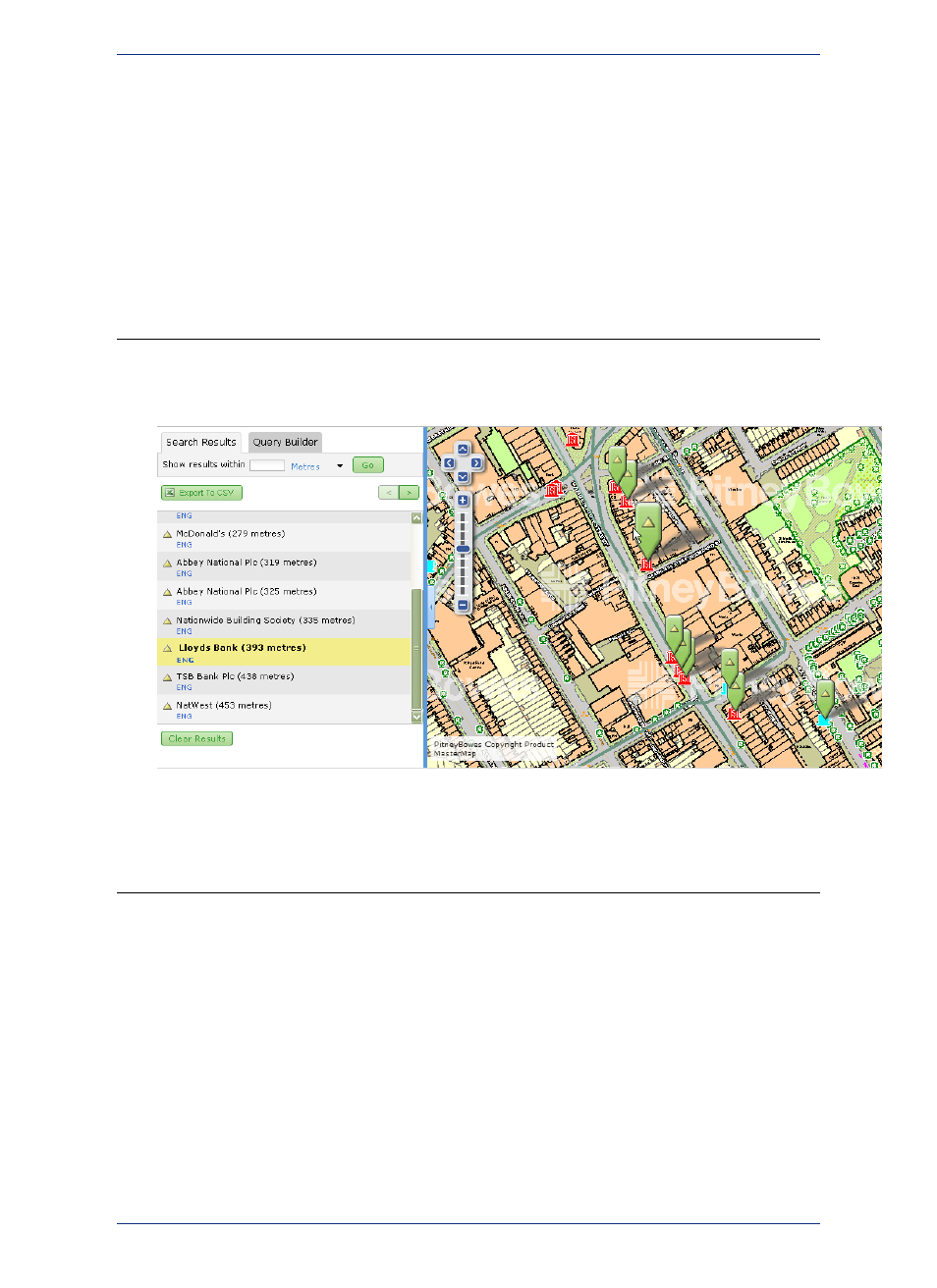The image size is (937, 1288).
Task: Click the triangle icon beside NatWest
Action: pyautogui.click(x=167, y=706)
